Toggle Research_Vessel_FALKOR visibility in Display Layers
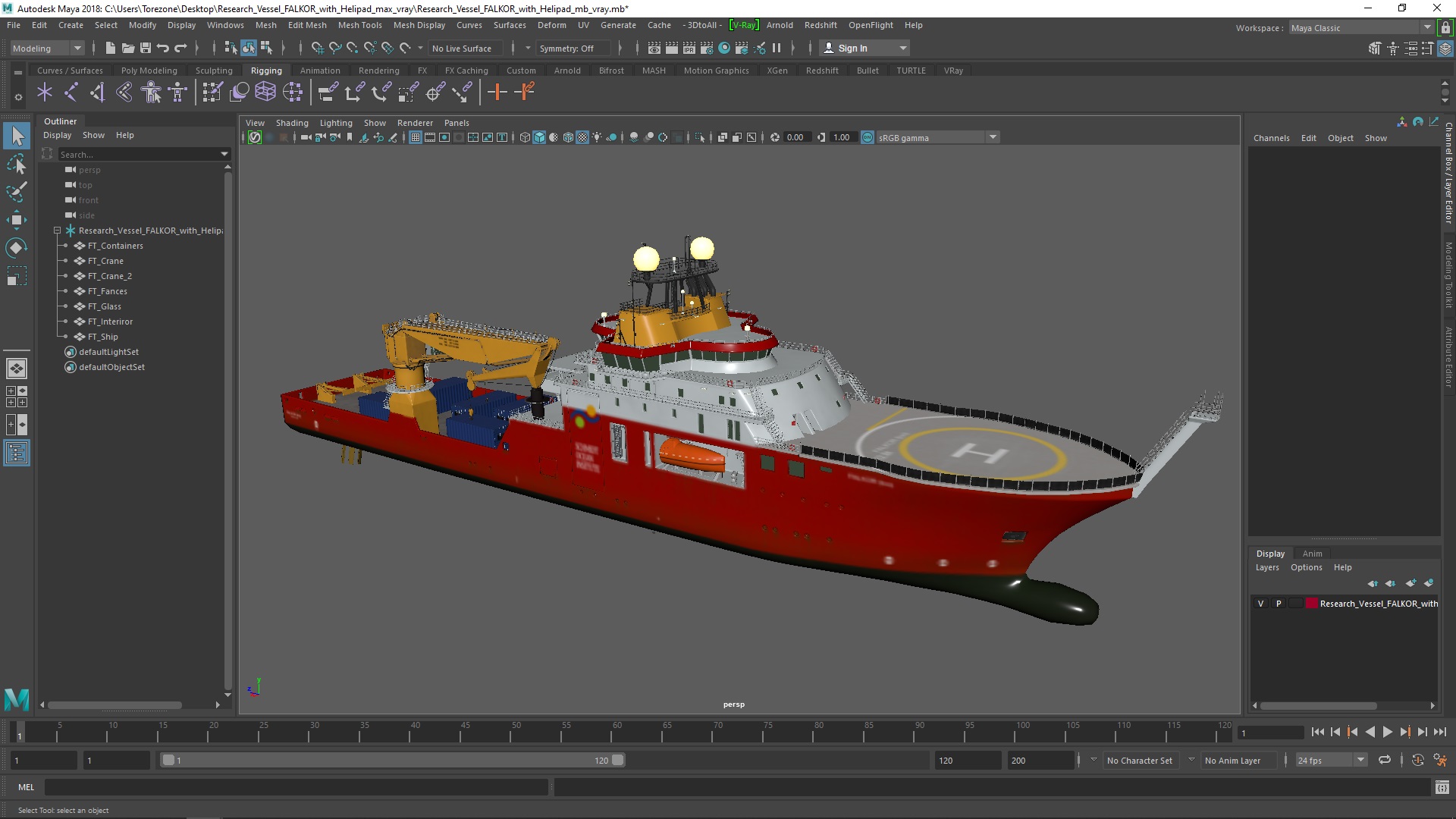1456x819 pixels. tap(1261, 603)
